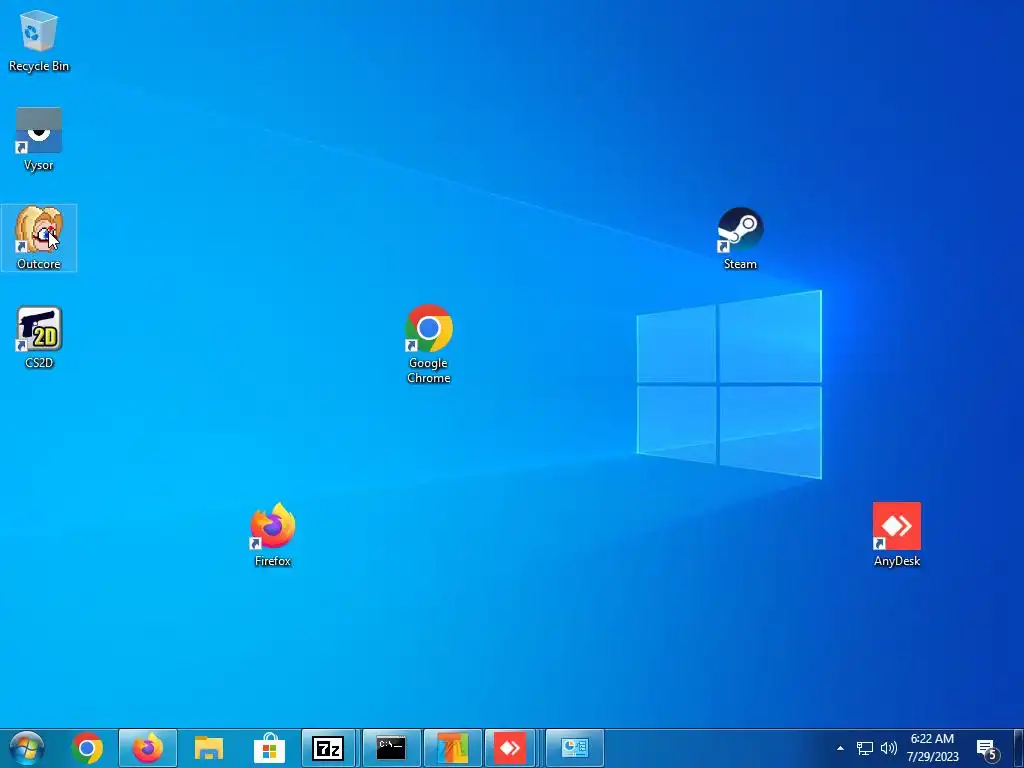Open the clock showing 6:22 AM

[x=933, y=748]
